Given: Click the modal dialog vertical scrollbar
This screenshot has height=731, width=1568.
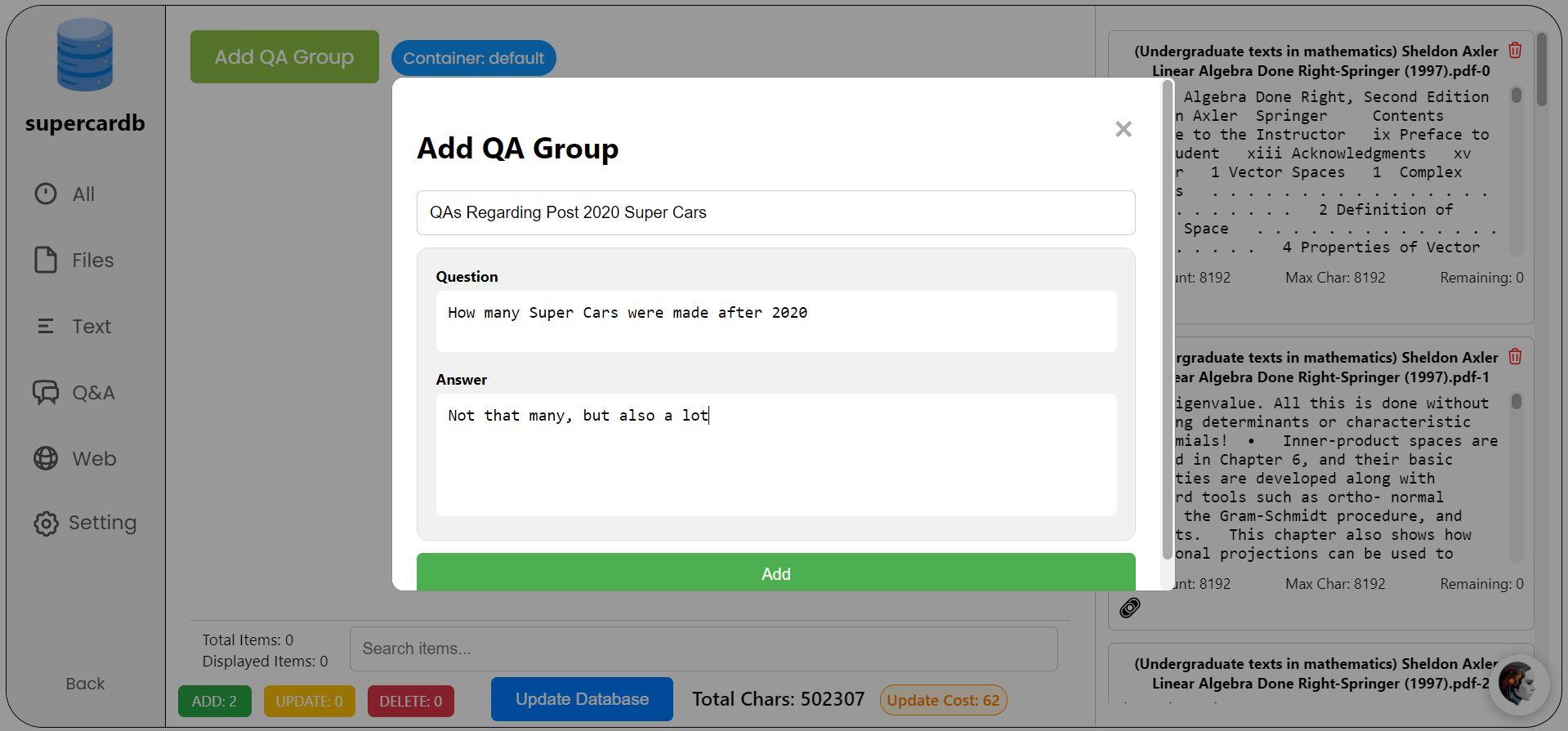Looking at the screenshot, I should tap(1167, 319).
